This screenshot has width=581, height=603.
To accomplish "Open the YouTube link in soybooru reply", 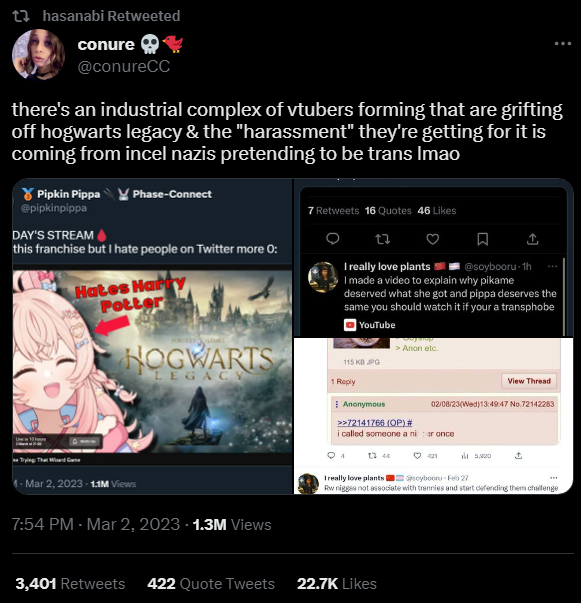I will pyautogui.click(x=370, y=325).
